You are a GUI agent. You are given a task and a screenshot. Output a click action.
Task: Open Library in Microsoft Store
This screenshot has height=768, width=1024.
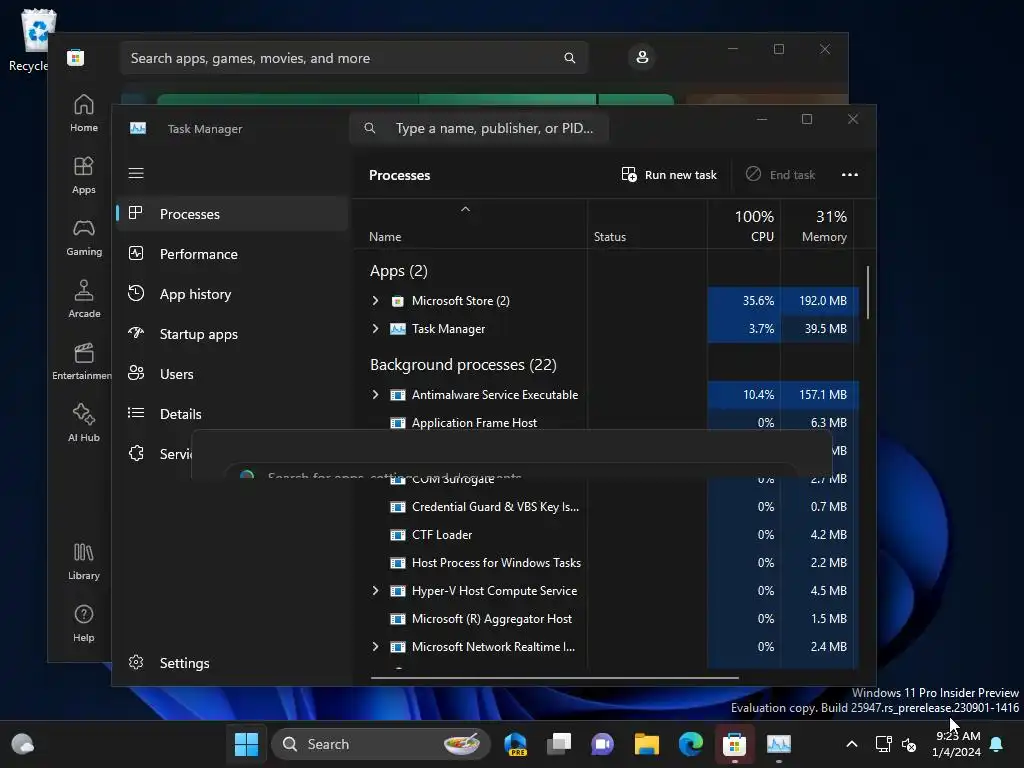click(x=84, y=561)
